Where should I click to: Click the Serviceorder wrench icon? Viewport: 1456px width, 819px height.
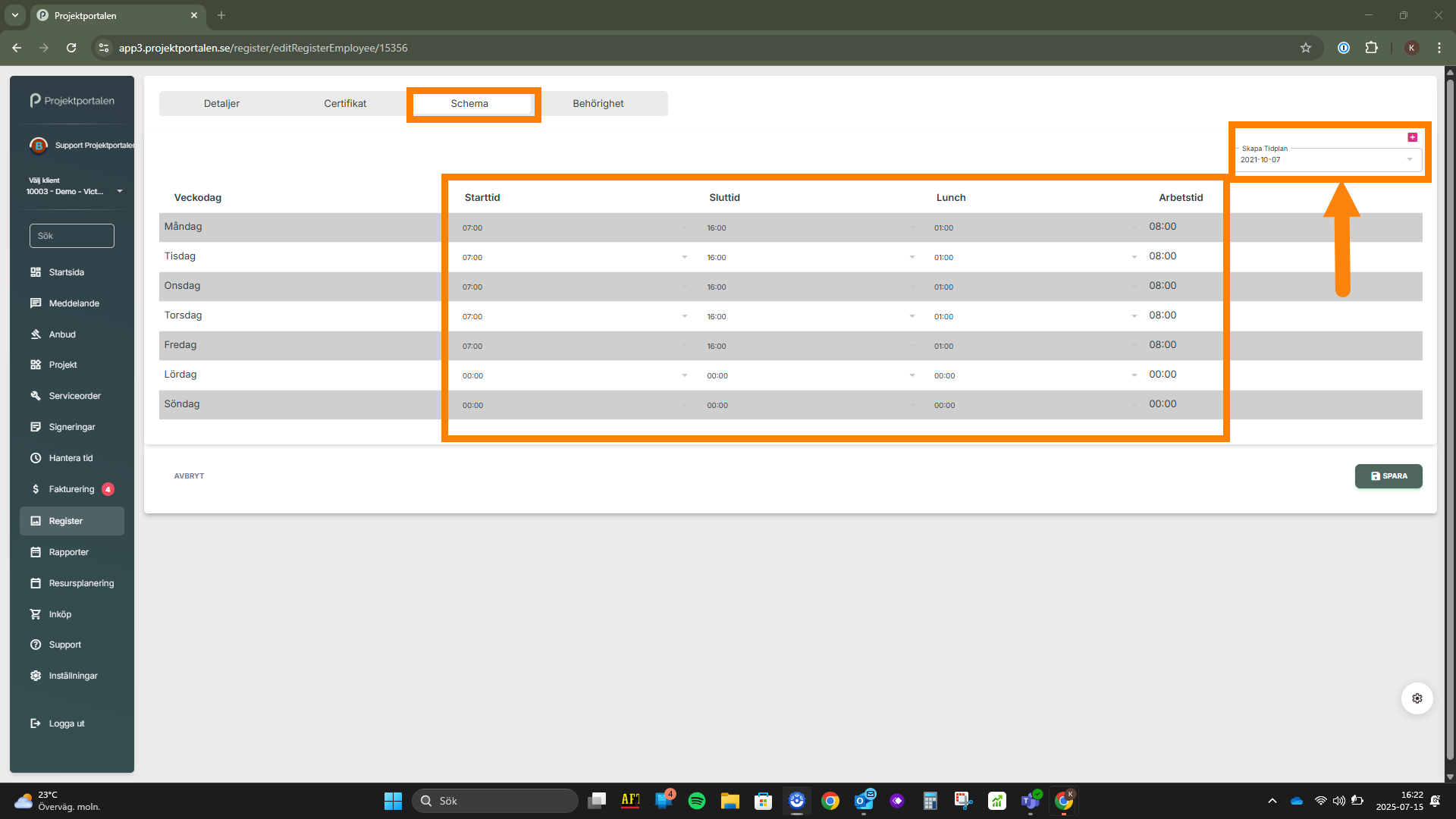pos(36,396)
